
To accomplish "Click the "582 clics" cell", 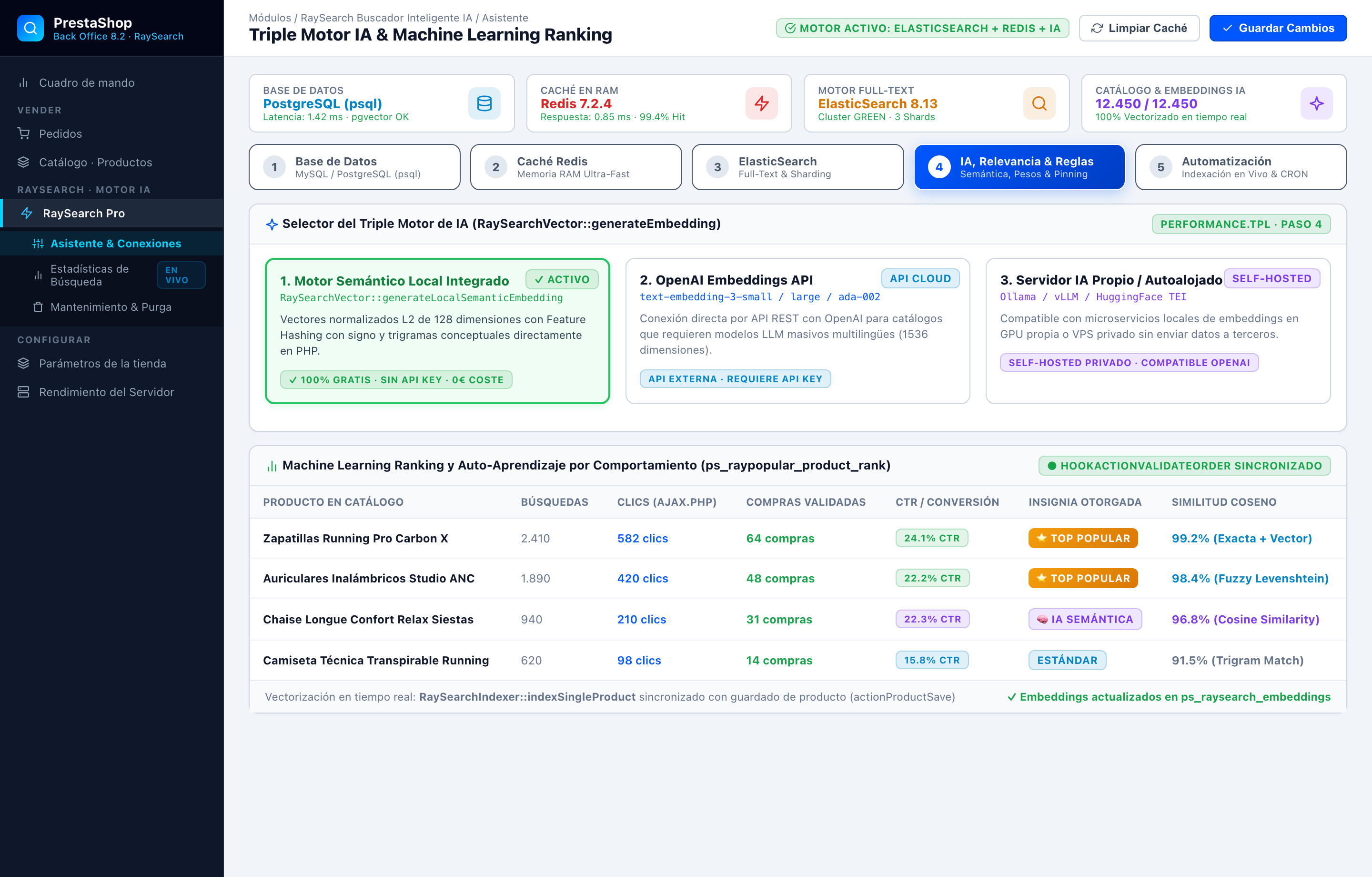I will 642,538.
